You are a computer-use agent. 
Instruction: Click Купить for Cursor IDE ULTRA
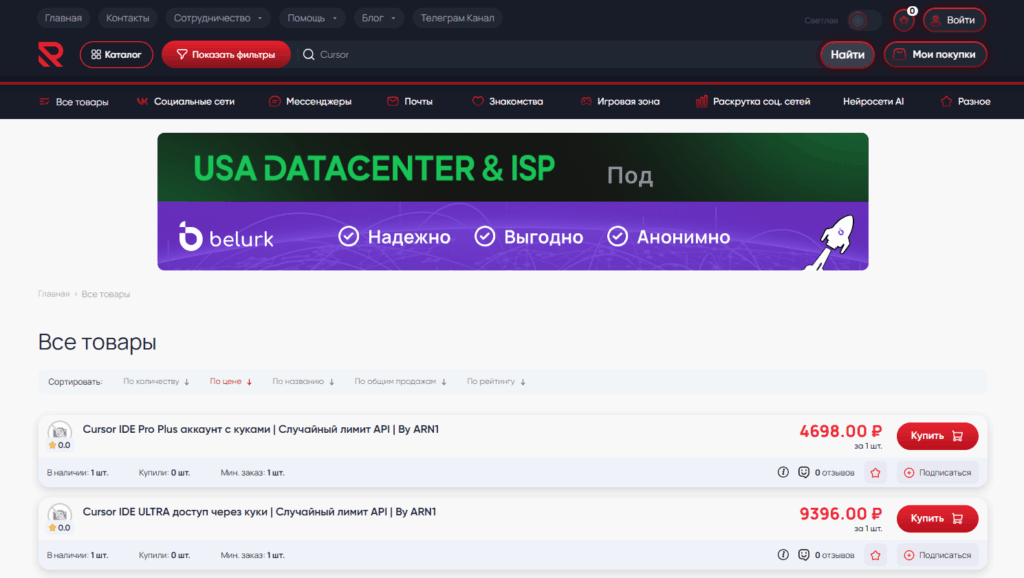(x=937, y=519)
